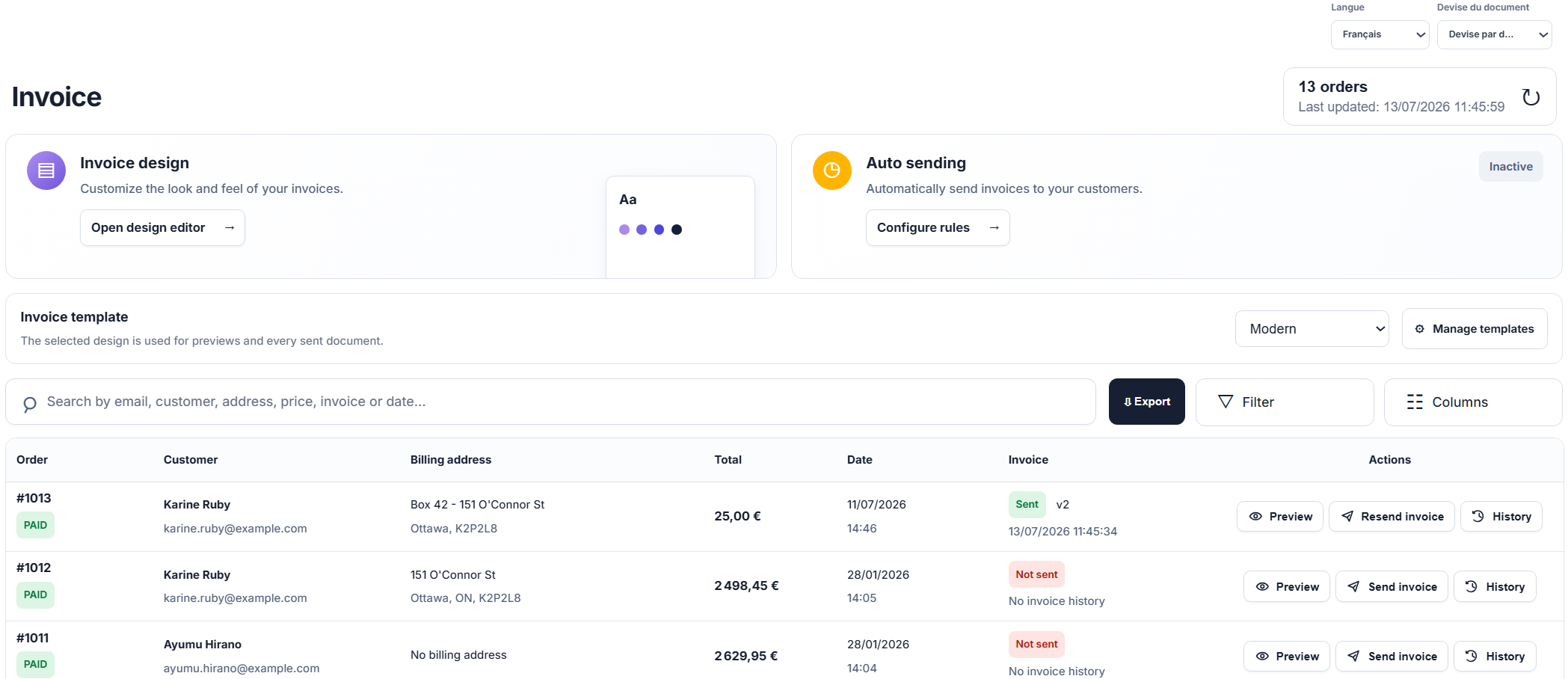
Task: Click the total 25,00 €
Action: pos(737,516)
